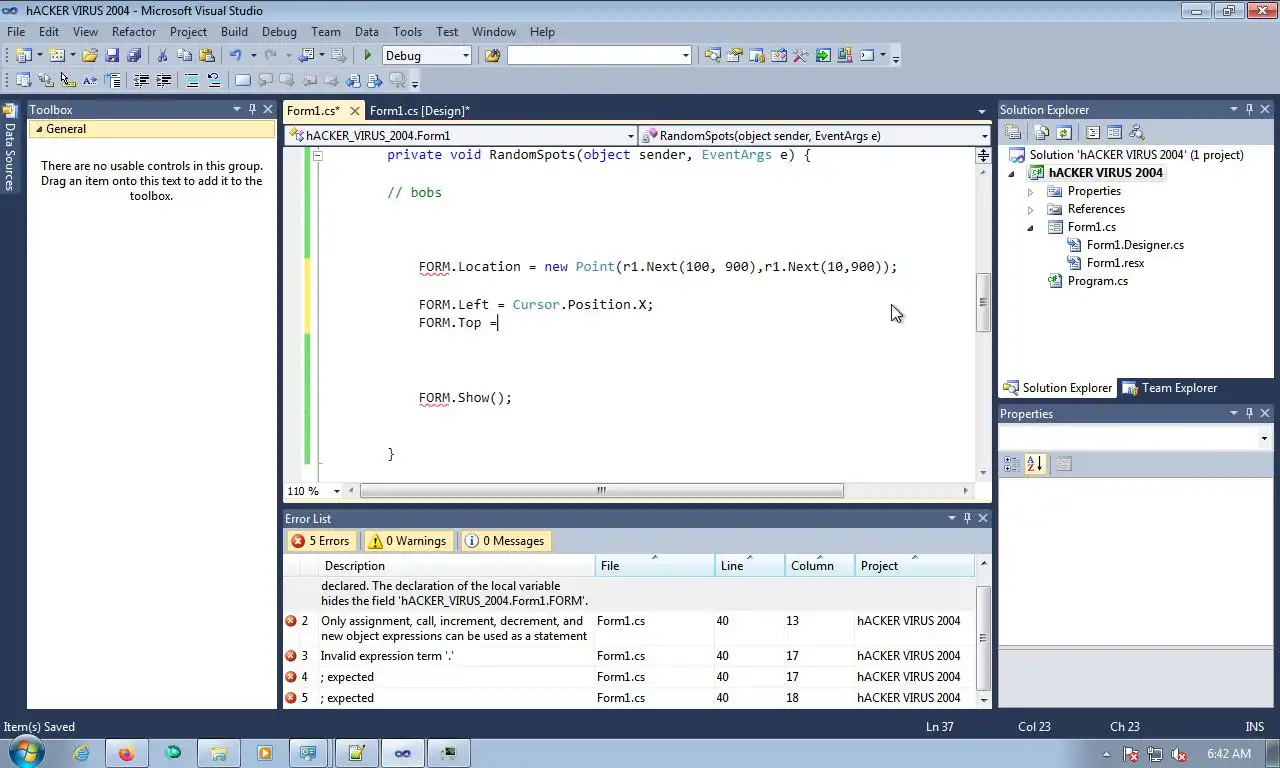
Task: Open the Debug menu
Action: (279, 32)
